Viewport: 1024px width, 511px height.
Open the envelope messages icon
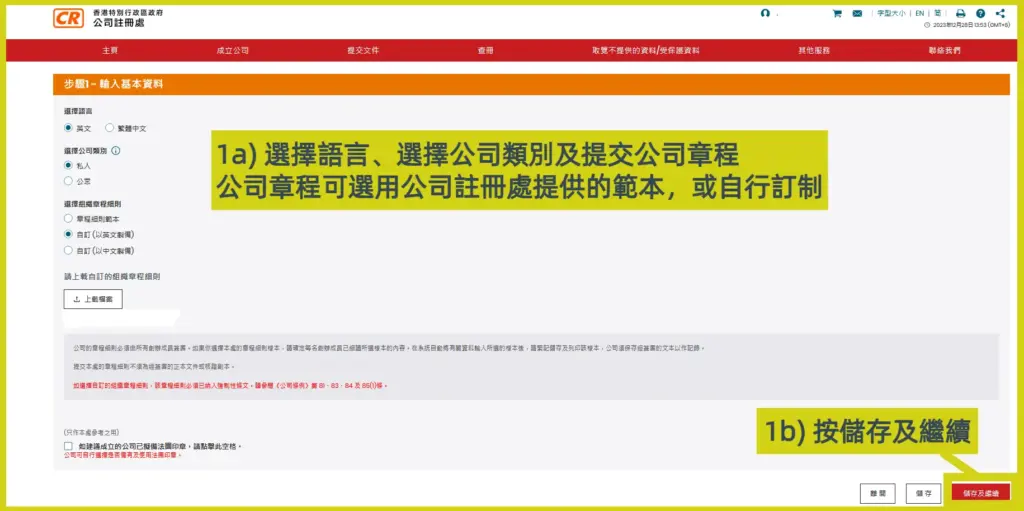[x=857, y=14]
